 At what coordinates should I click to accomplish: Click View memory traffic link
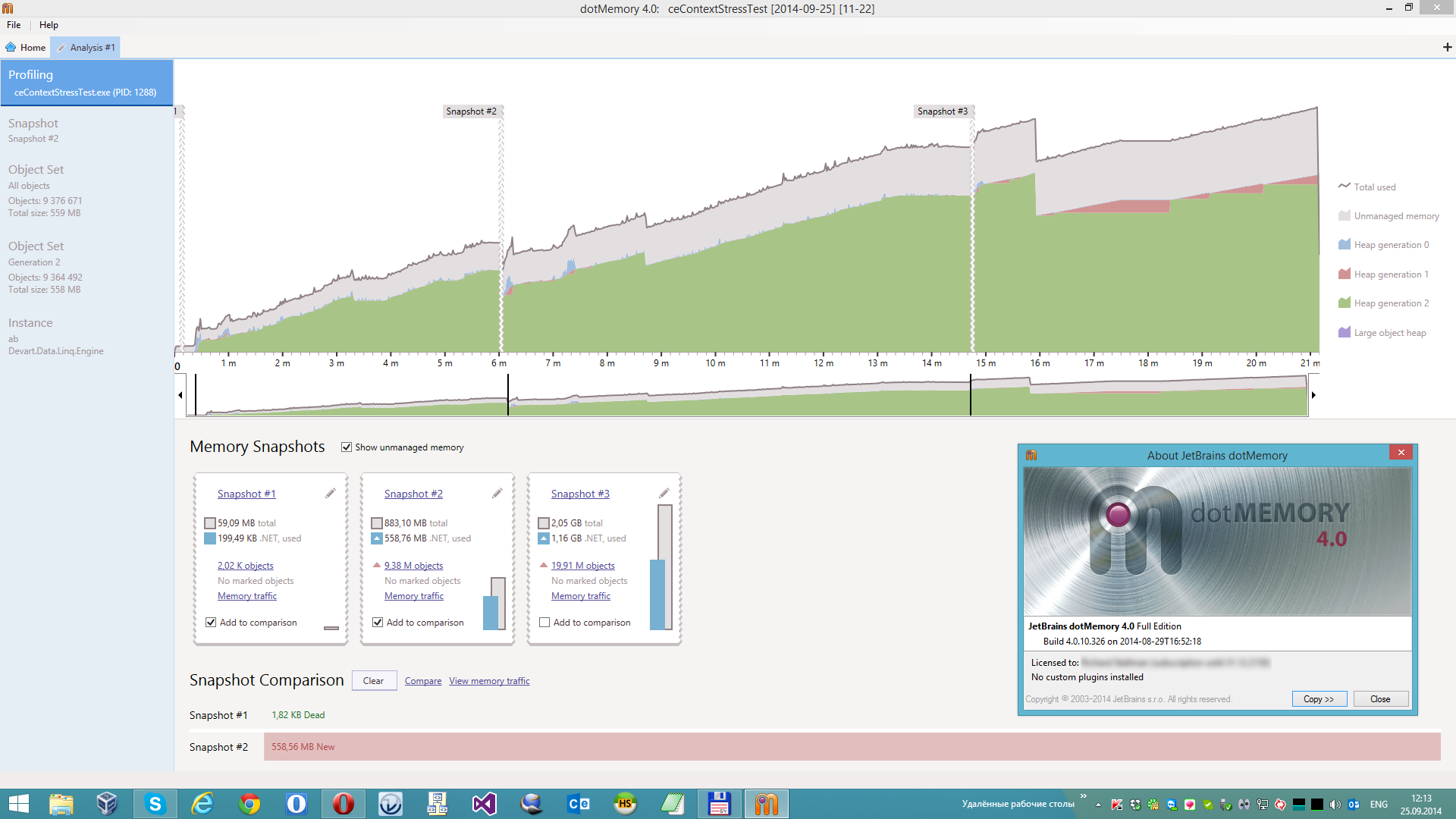(489, 681)
